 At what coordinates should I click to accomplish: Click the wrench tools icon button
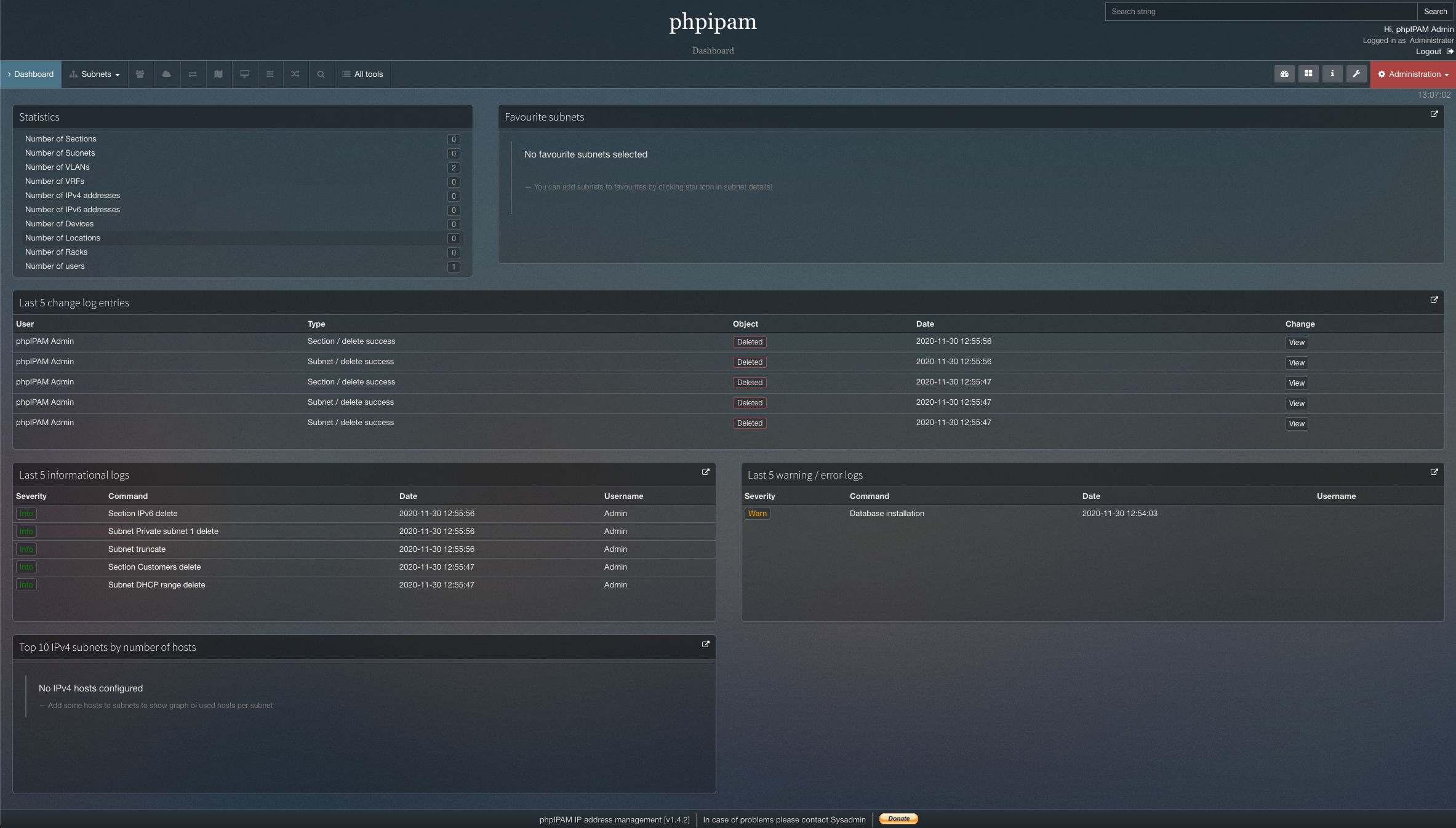(1356, 74)
